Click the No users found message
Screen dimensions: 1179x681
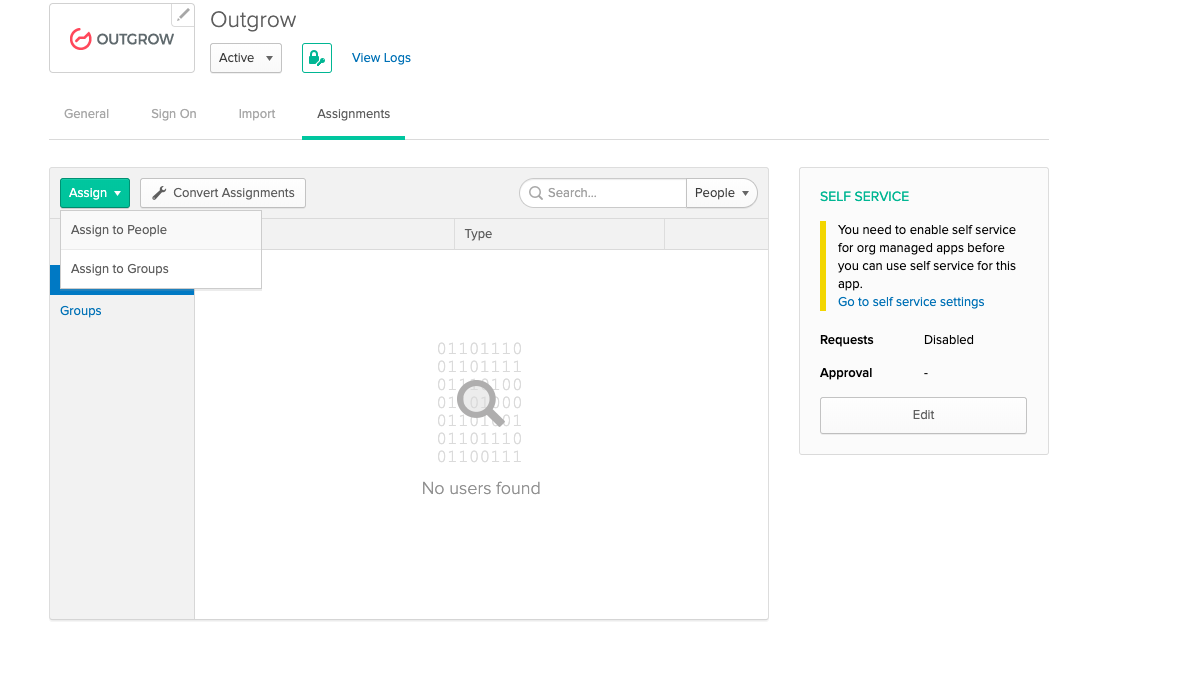(480, 489)
